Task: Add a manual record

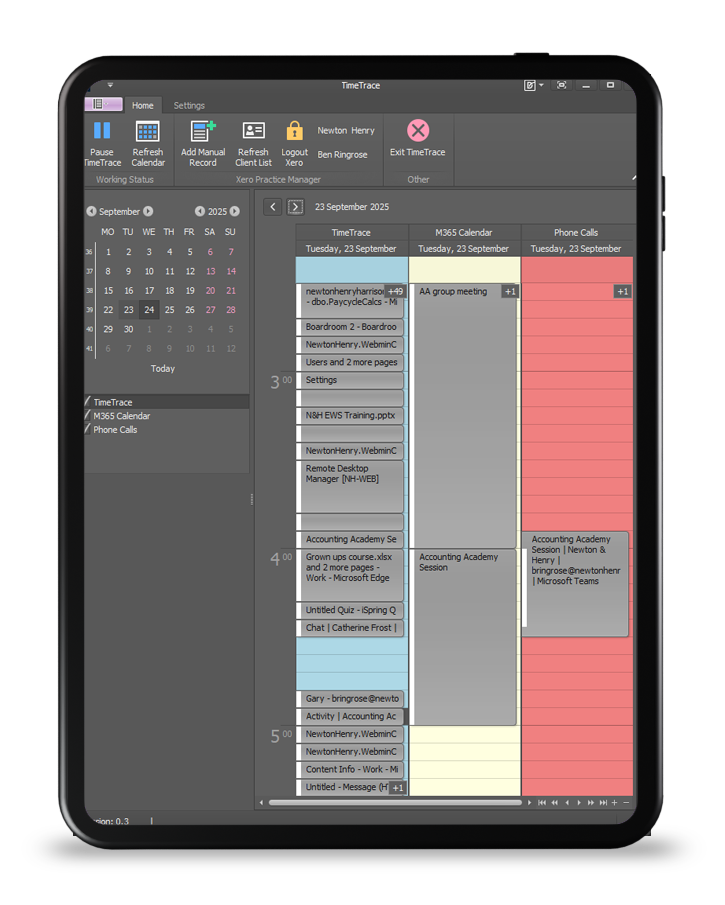Action: point(203,131)
